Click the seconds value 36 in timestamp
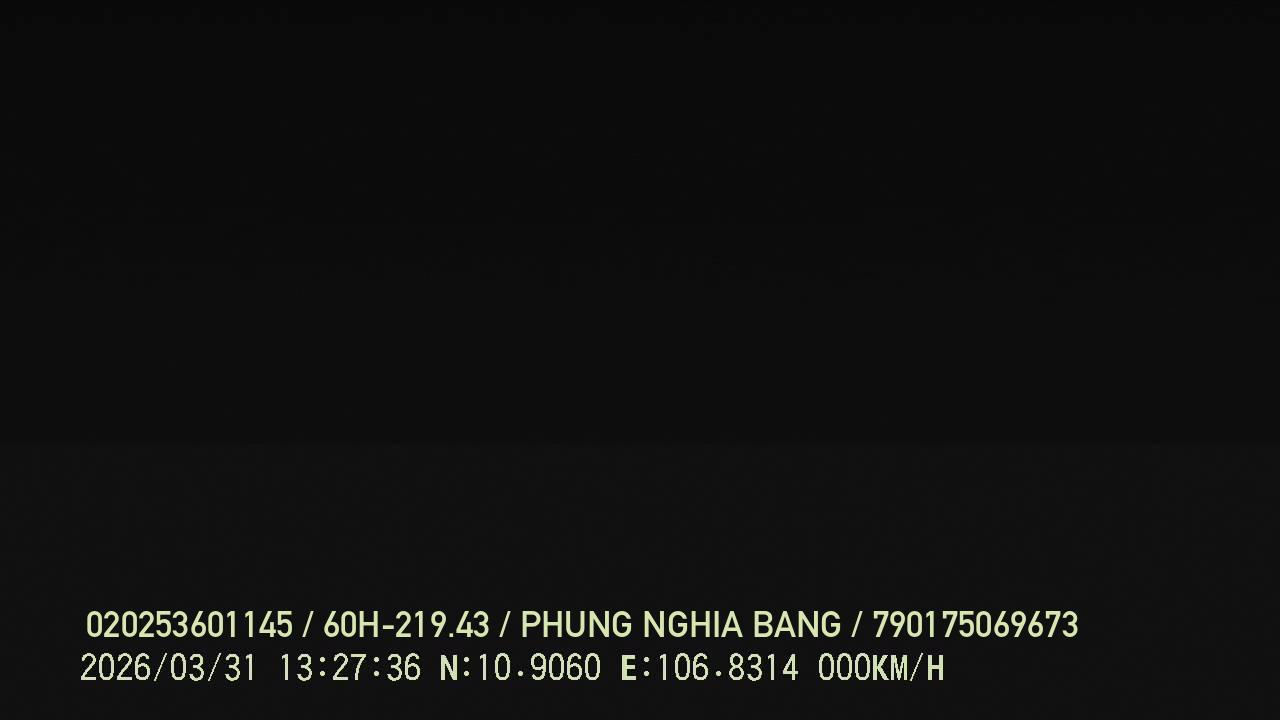 (x=403, y=668)
